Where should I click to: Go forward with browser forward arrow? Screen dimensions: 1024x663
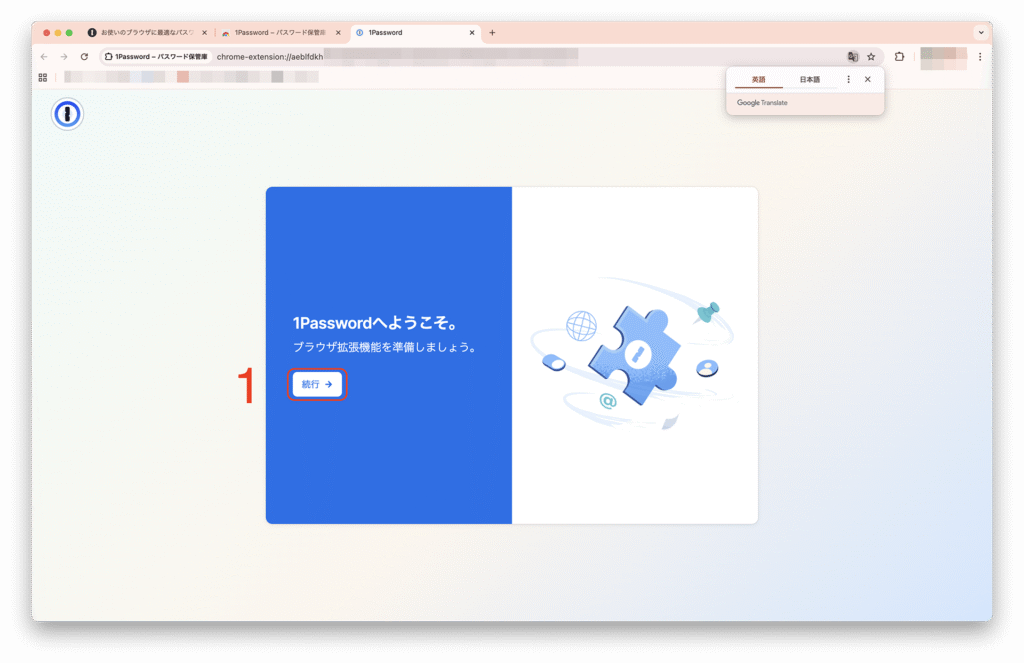click(64, 57)
